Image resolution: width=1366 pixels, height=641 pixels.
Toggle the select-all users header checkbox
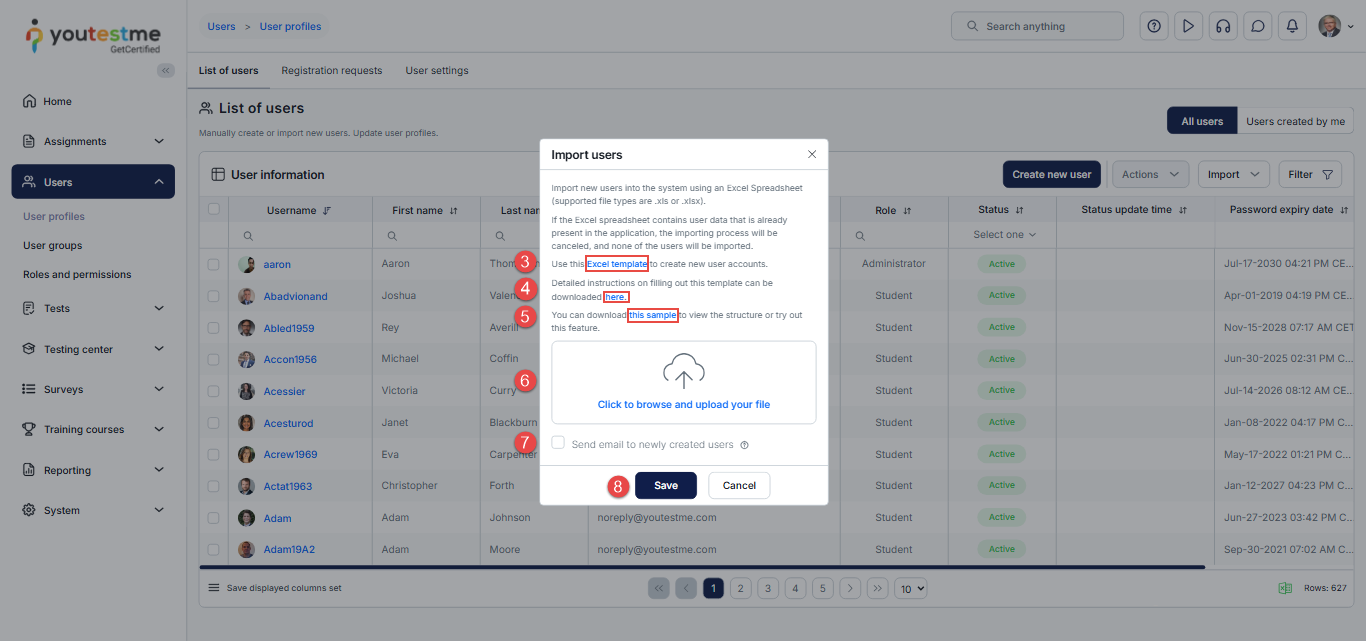213,209
